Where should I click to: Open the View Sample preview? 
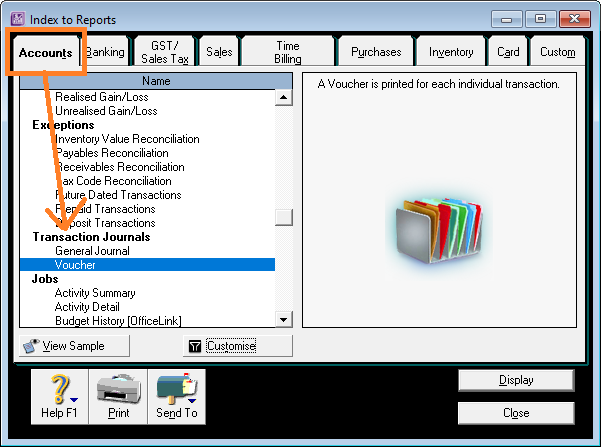(x=74, y=346)
